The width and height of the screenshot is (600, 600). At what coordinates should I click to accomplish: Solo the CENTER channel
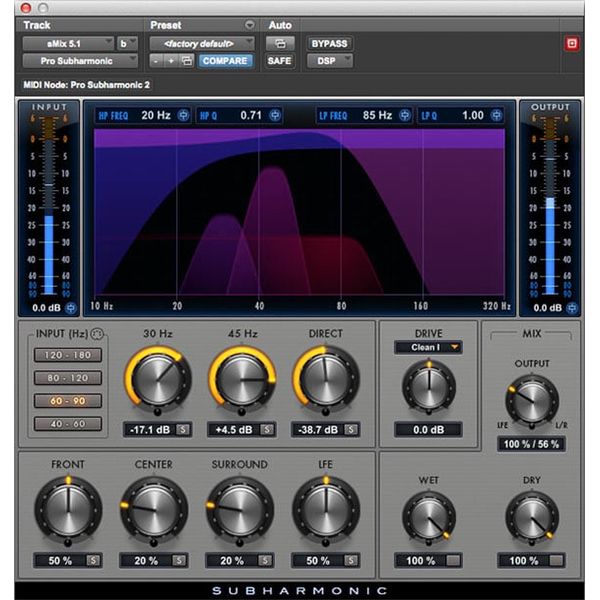pos(179,561)
